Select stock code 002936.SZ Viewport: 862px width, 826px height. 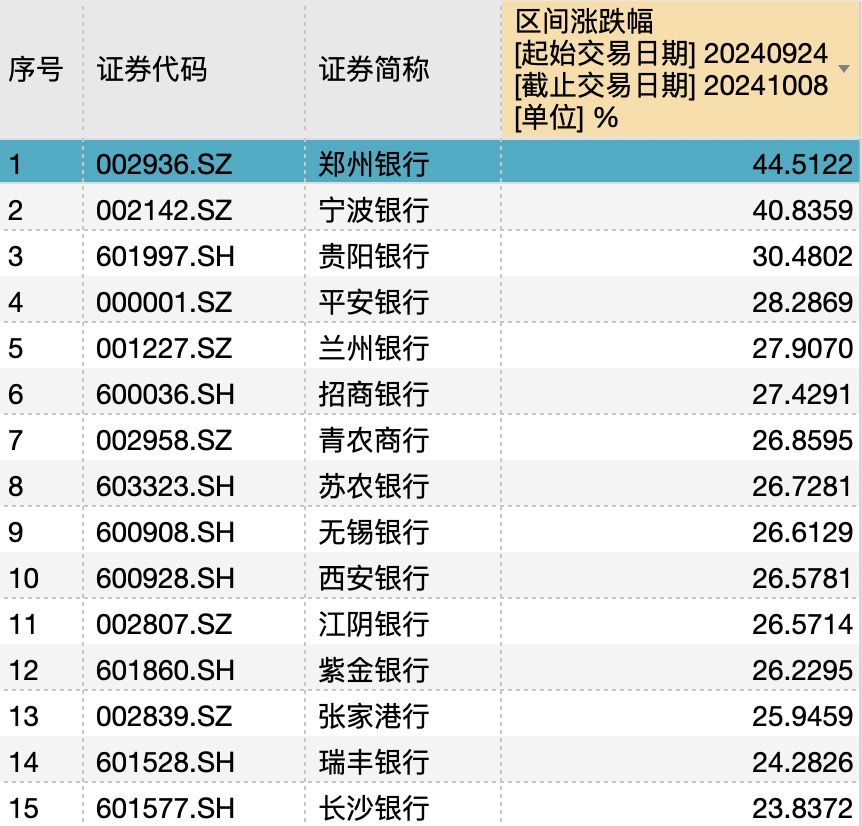[x=164, y=164]
